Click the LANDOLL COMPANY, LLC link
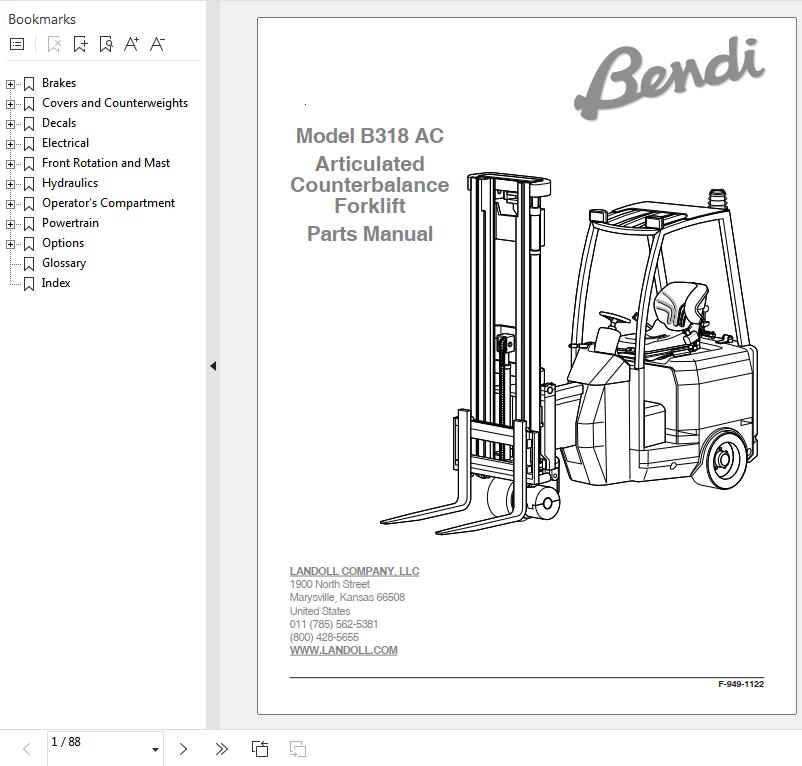 (x=354, y=571)
